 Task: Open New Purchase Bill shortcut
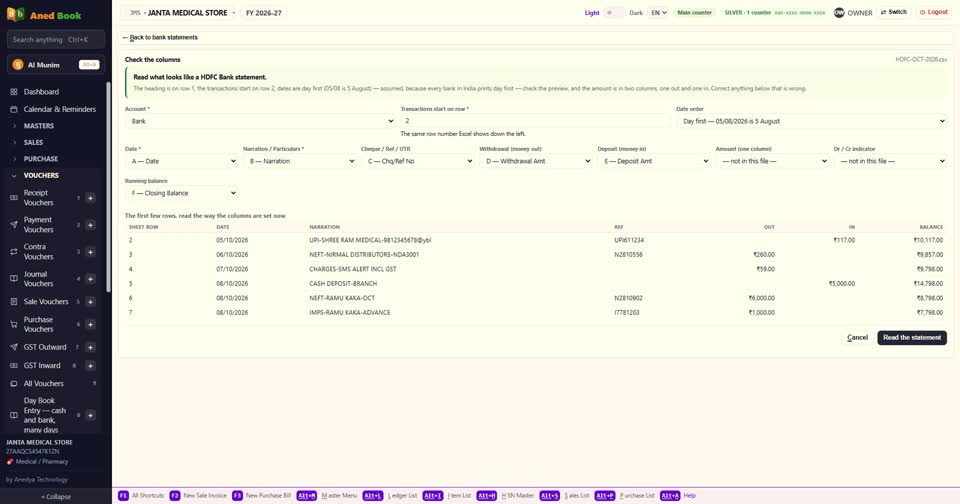click(261, 495)
